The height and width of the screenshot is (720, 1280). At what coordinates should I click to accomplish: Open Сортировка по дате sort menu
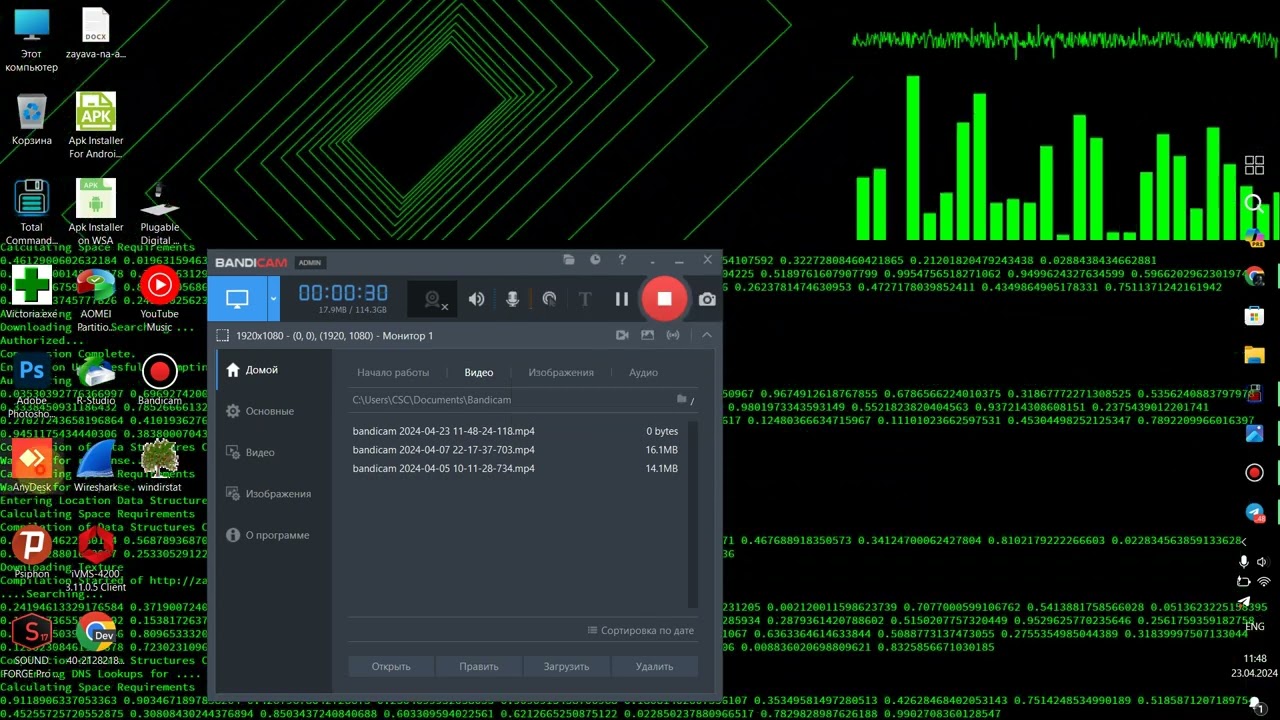pos(641,631)
